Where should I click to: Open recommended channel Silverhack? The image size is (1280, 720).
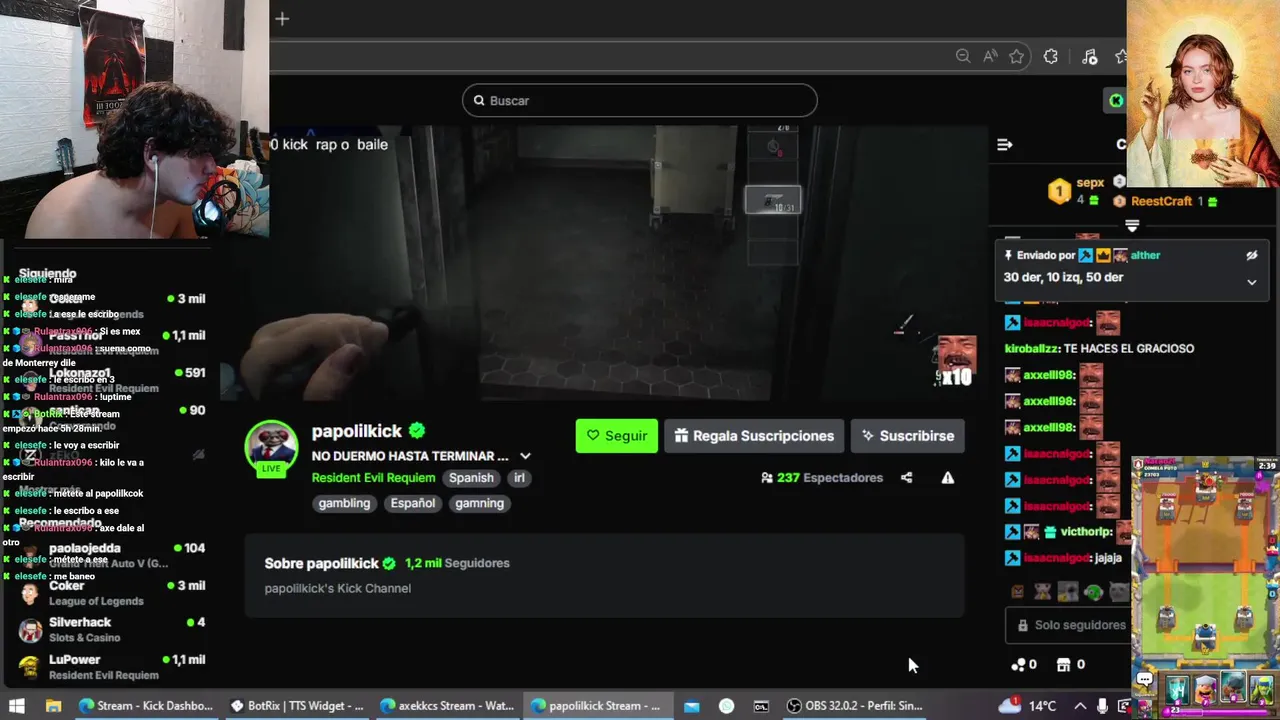tap(112, 629)
